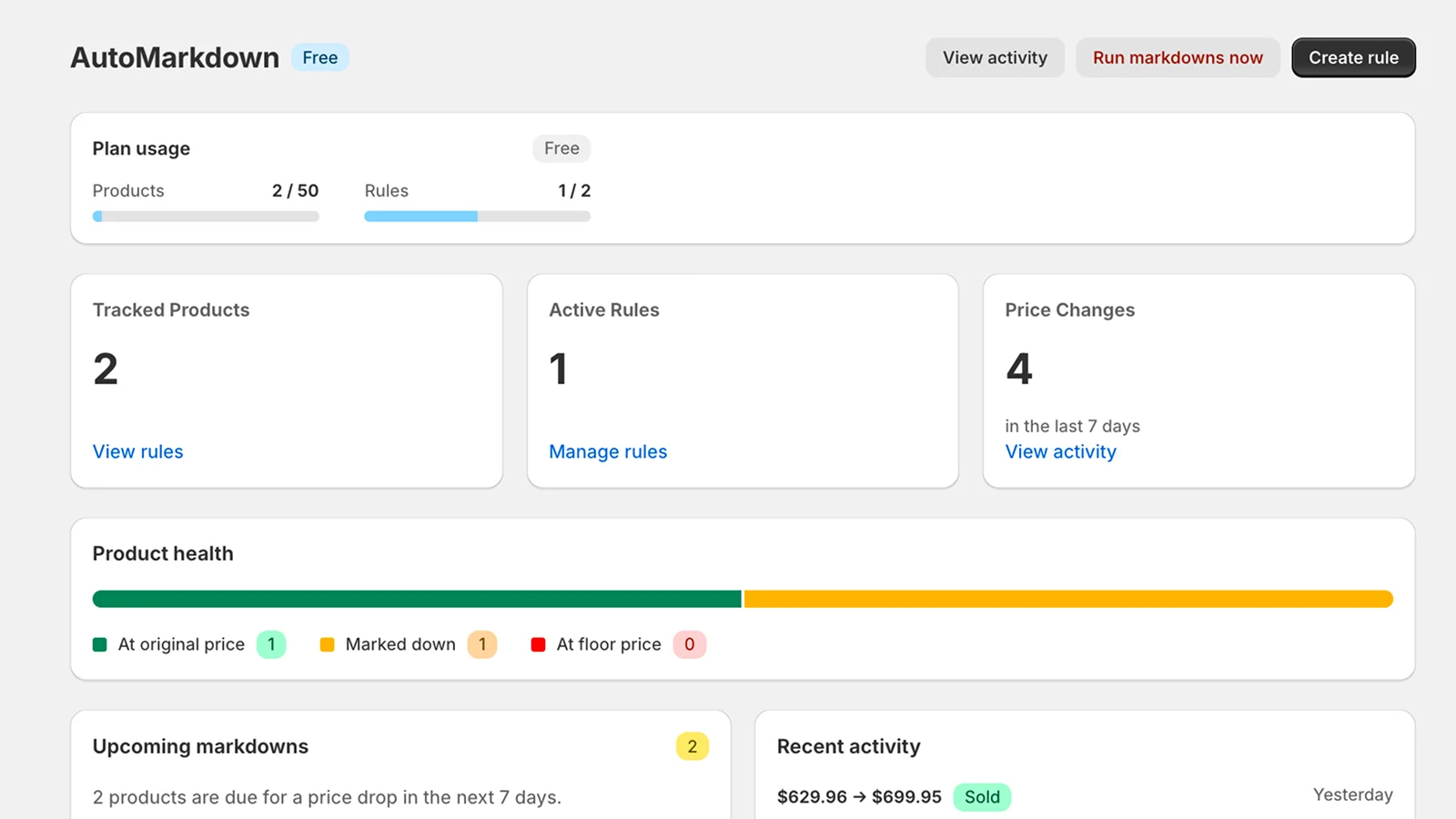Open the View rules link under Tracked Products
The width and height of the screenshot is (1456, 819).
click(137, 451)
